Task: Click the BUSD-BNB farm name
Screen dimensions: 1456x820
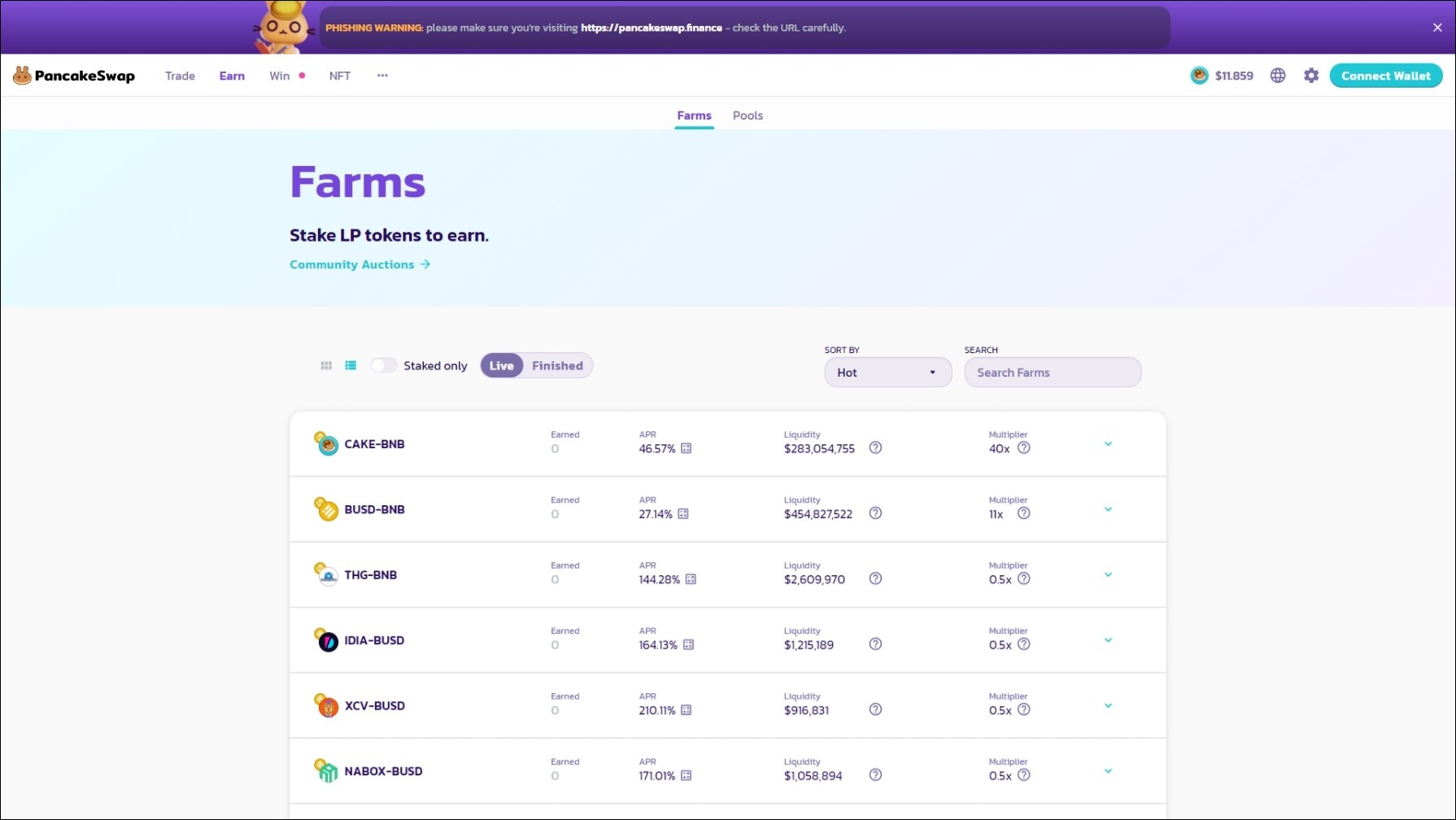Action: [374, 509]
